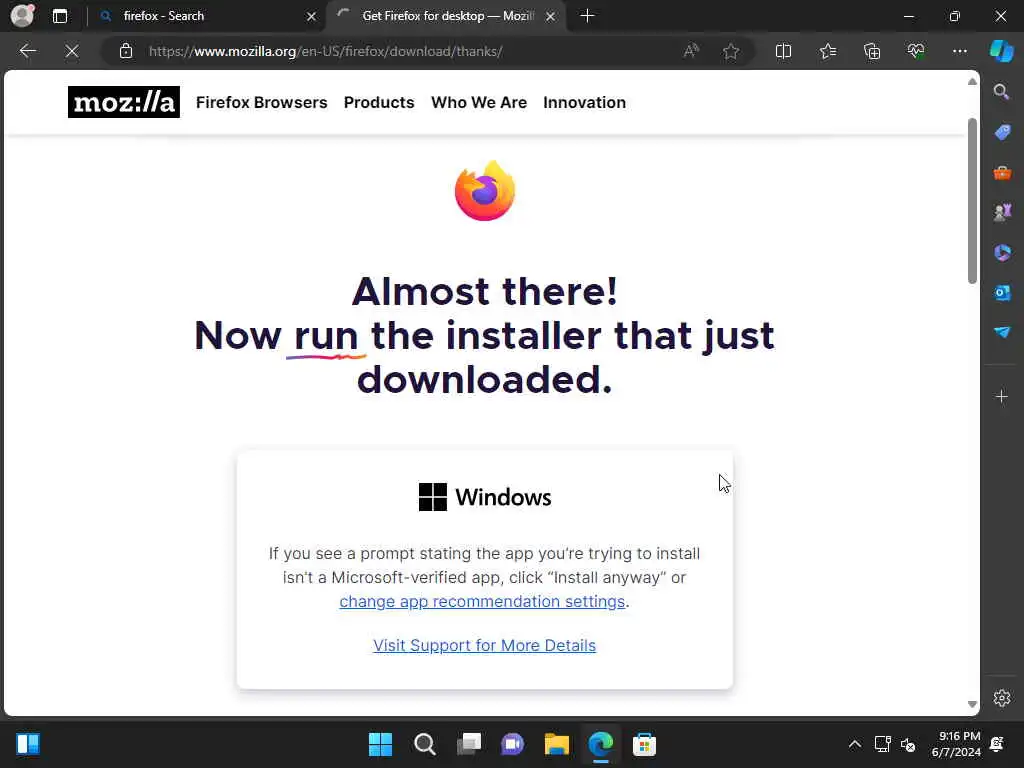
Task: Activate Read aloud icon in address bar
Action: (x=691, y=51)
